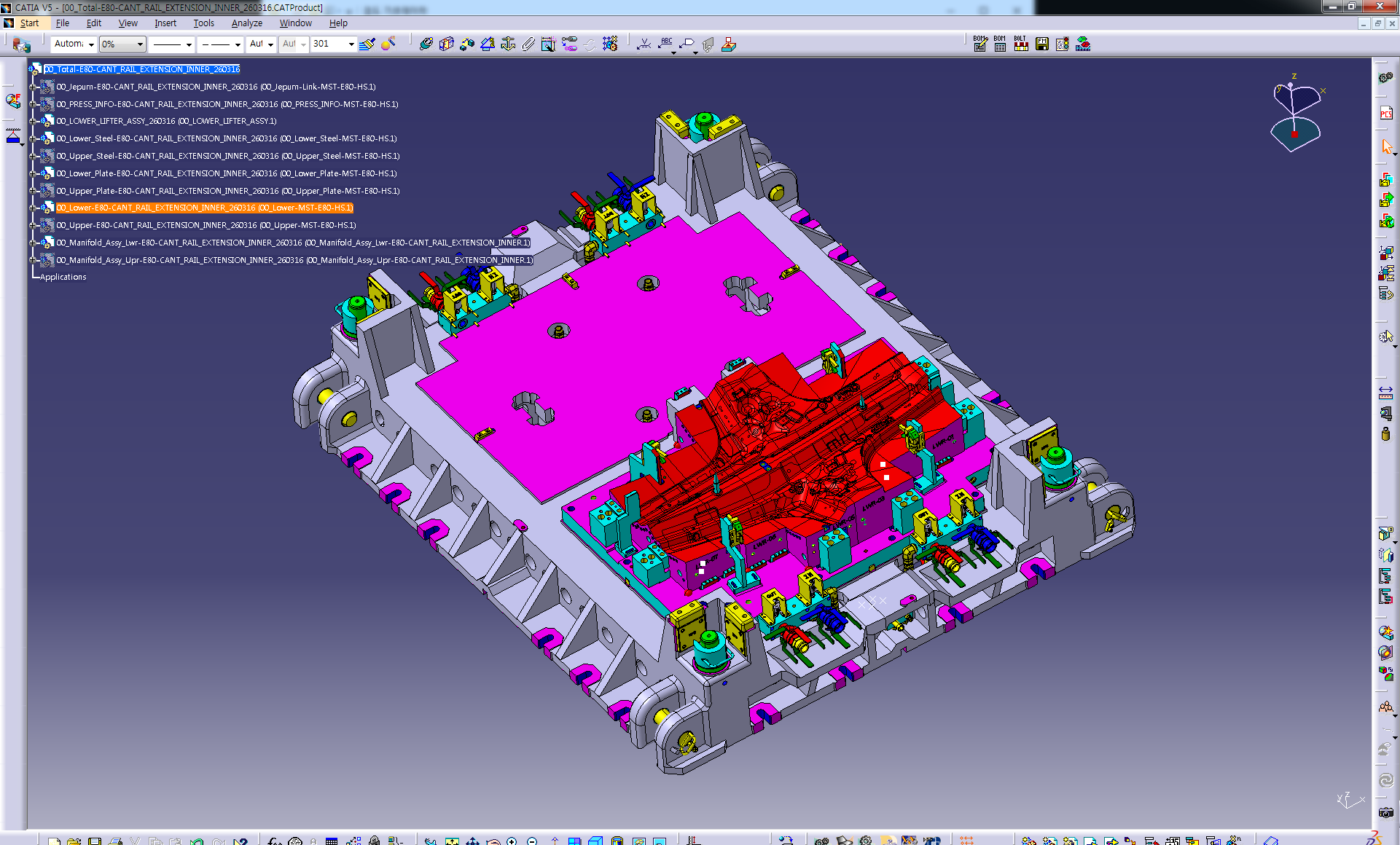Open the Insert menu
This screenshot has height=845, width=1400.
[x=165, y=23]
